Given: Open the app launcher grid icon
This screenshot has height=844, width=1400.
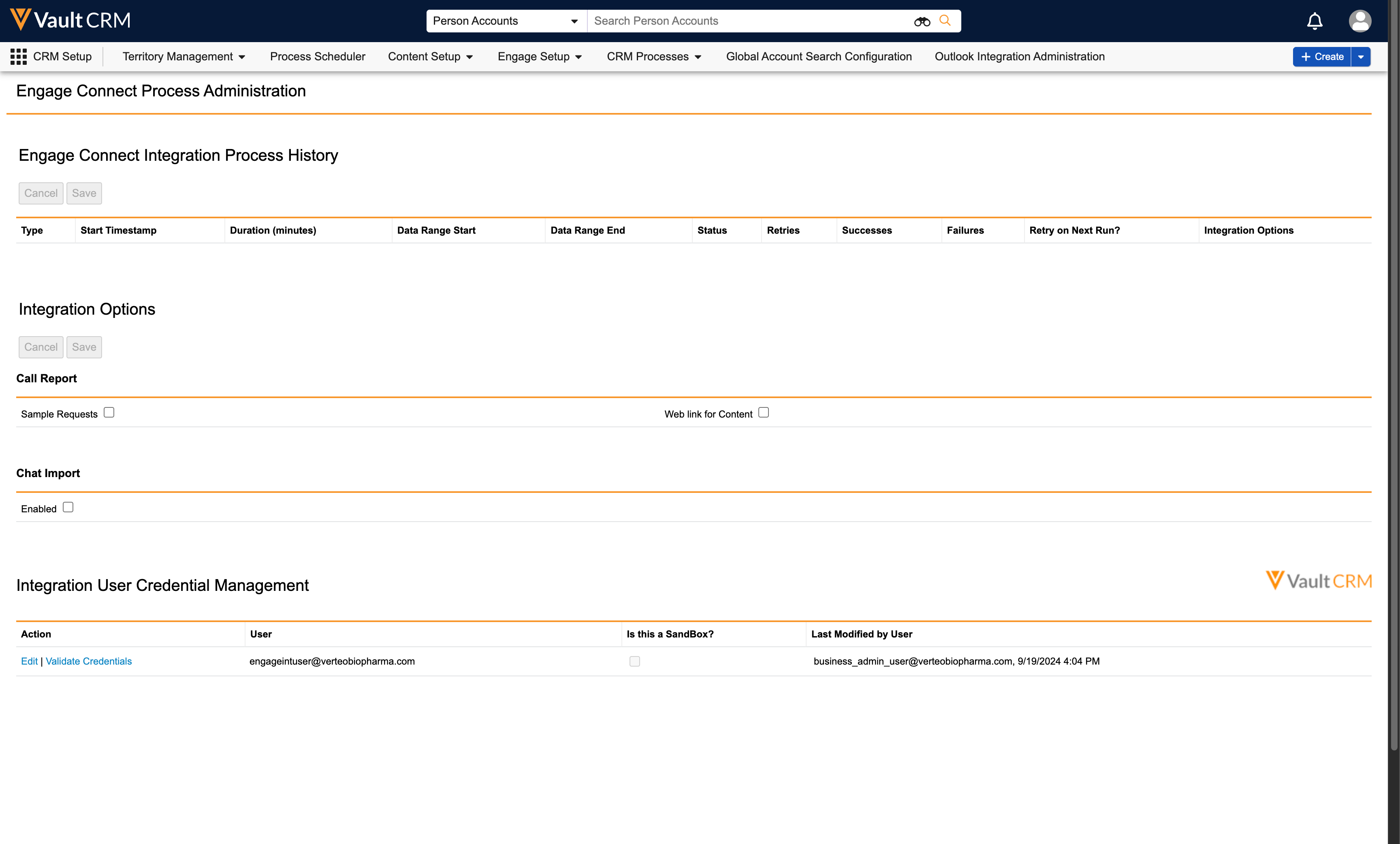Looking at the screenshot, I should (x=18, y=56).
